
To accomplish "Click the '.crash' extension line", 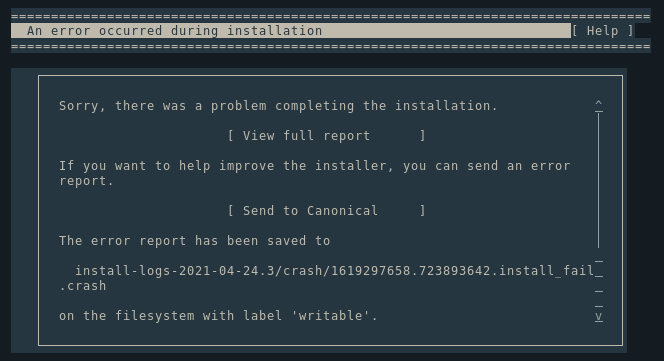I will pos(83,286).
